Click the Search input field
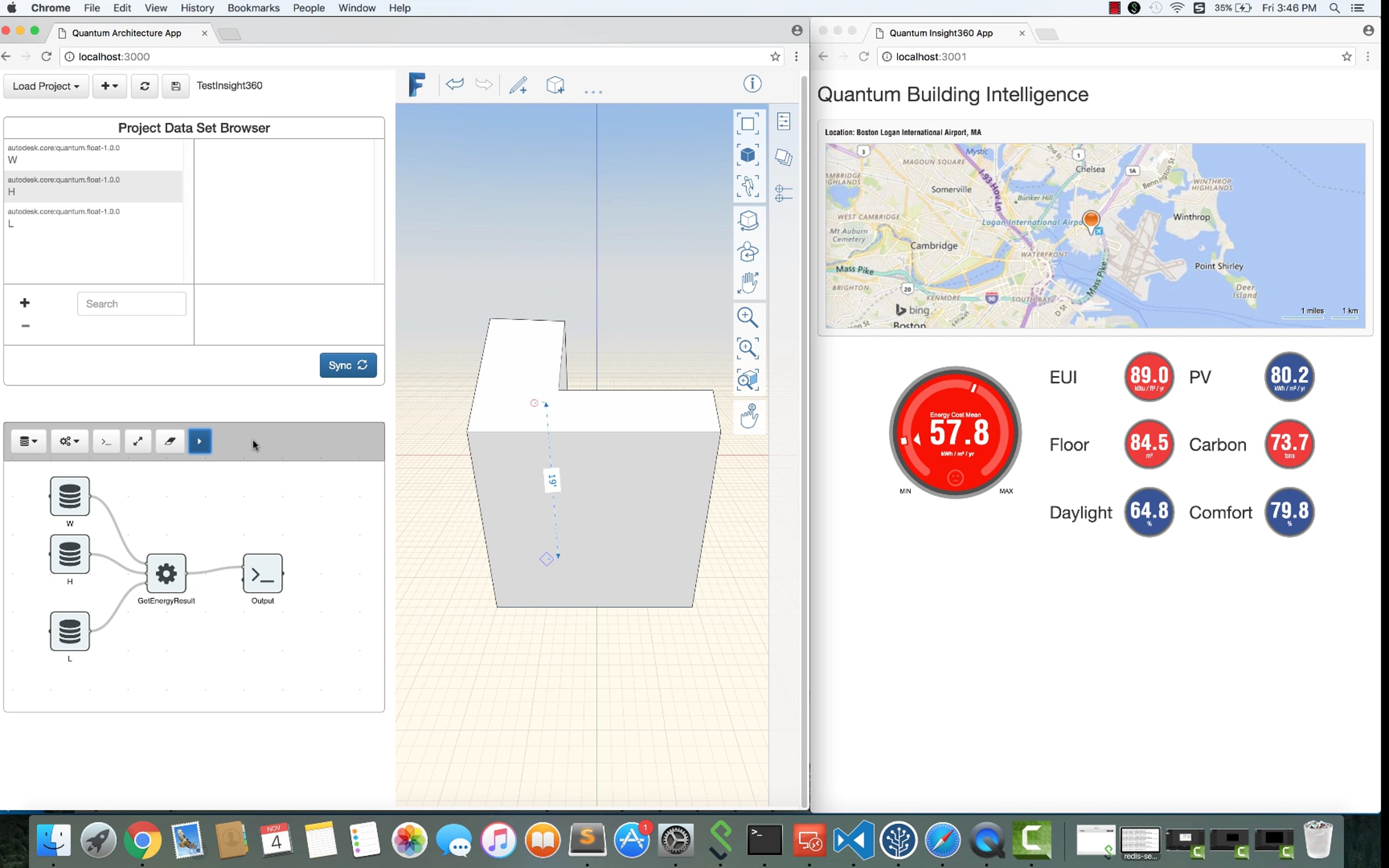This screenshot has height=868, width=1389. tap(131, 304)
